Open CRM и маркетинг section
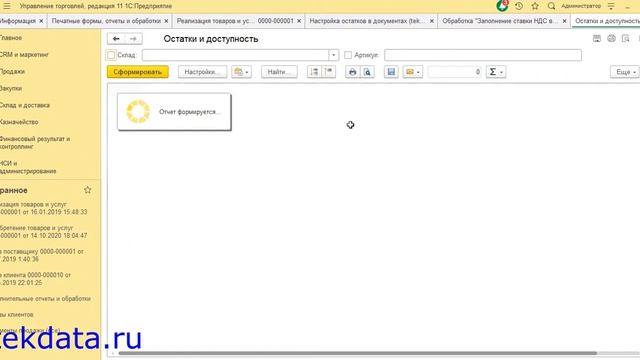Screen dimensions: 640x360 [24, 54]
